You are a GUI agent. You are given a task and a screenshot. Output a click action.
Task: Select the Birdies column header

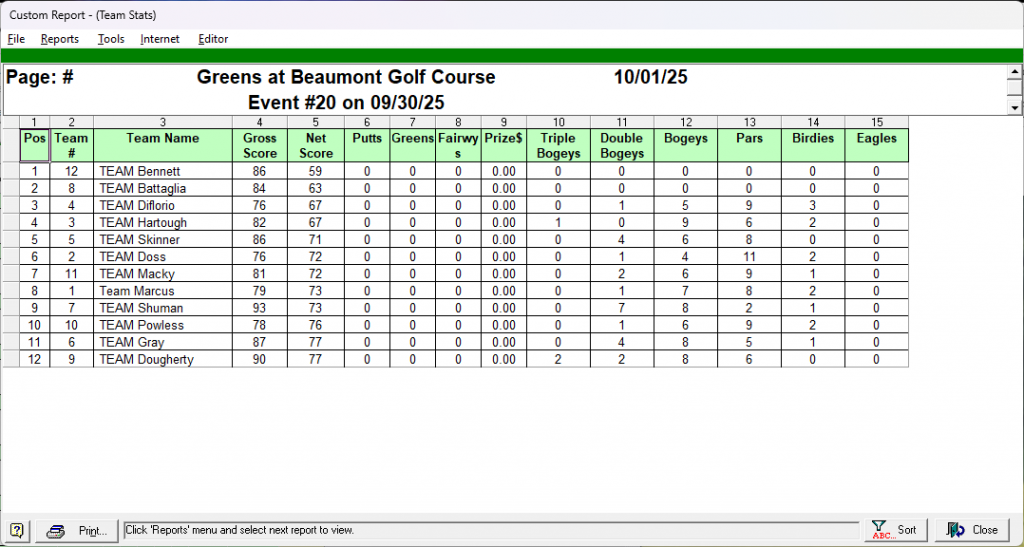pyautogui.click(x=812, y=145)
